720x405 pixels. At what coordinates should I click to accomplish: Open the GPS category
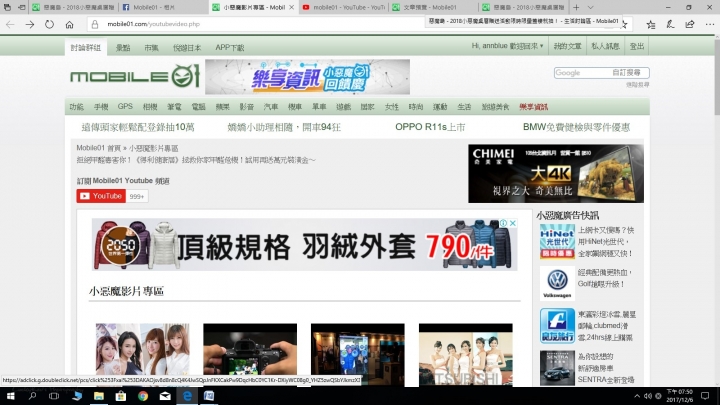tap(125, 107)
